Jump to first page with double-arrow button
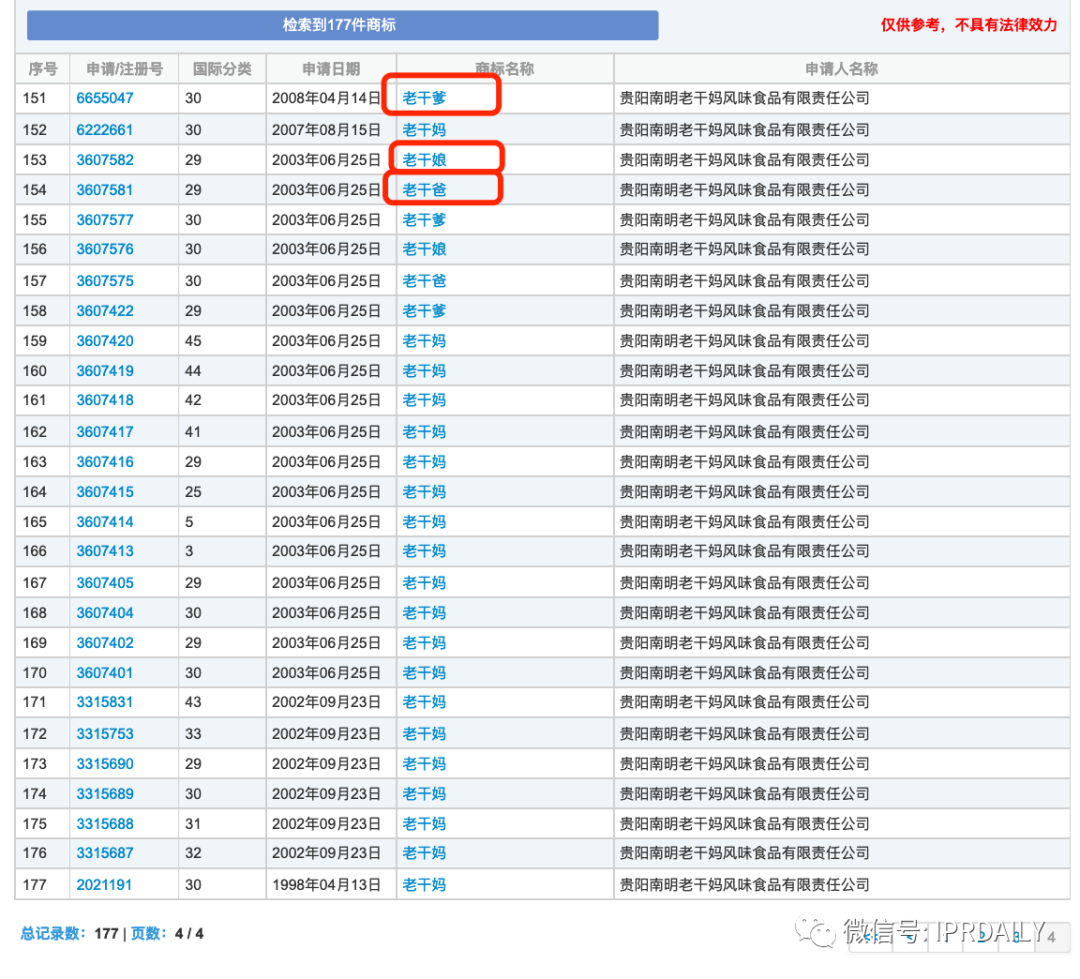 tap(871, 937)
